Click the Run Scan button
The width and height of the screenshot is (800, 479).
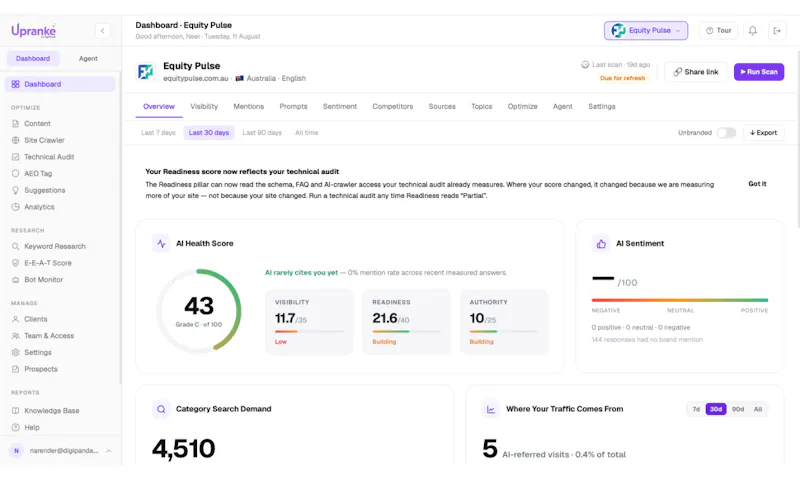click(759, 72)
